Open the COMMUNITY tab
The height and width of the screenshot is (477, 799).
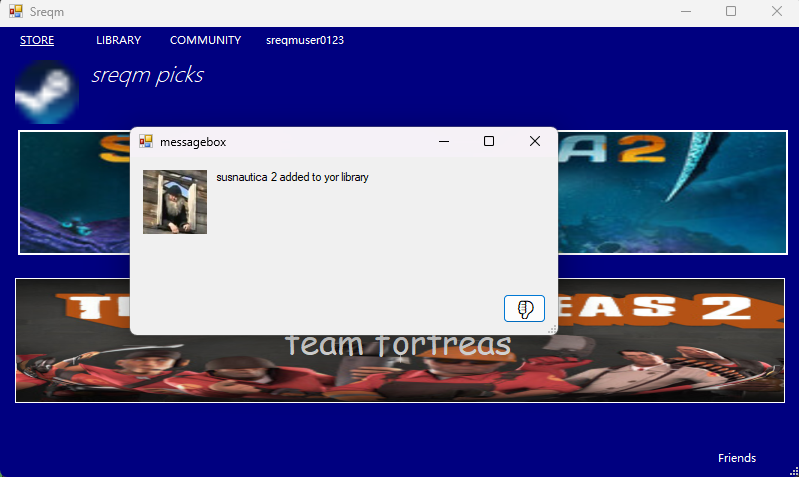[205, 40]
